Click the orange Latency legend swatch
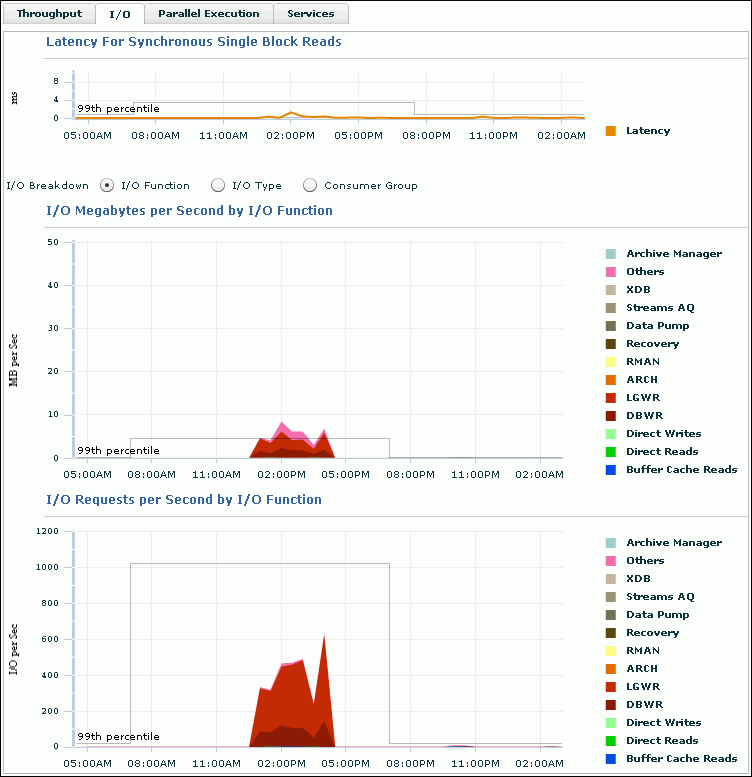752x777 pixels. pyautogui.click(x=610, y=130)
